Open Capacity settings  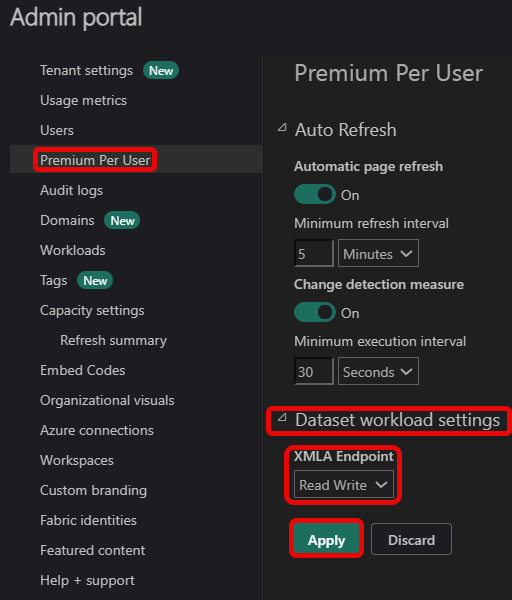point(92,310)
